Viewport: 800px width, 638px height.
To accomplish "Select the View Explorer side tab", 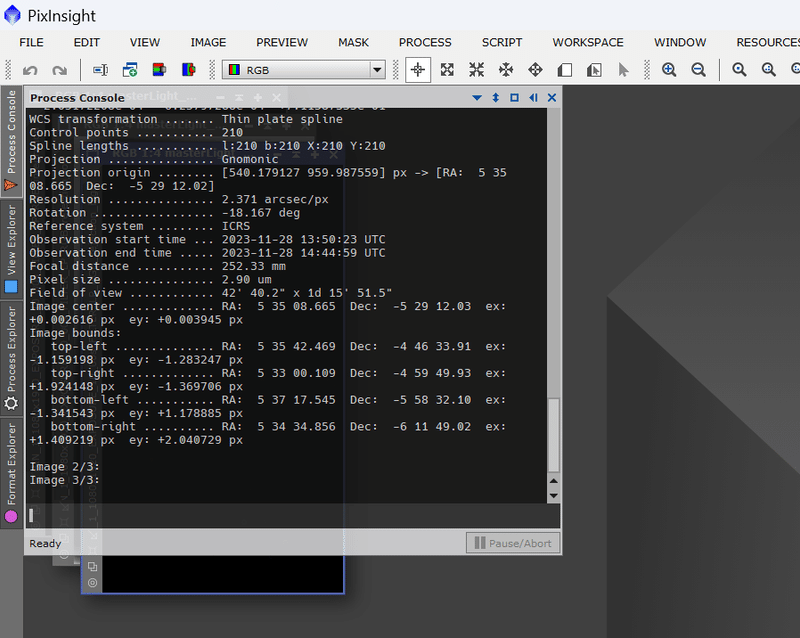I will (x=11, y=249).
